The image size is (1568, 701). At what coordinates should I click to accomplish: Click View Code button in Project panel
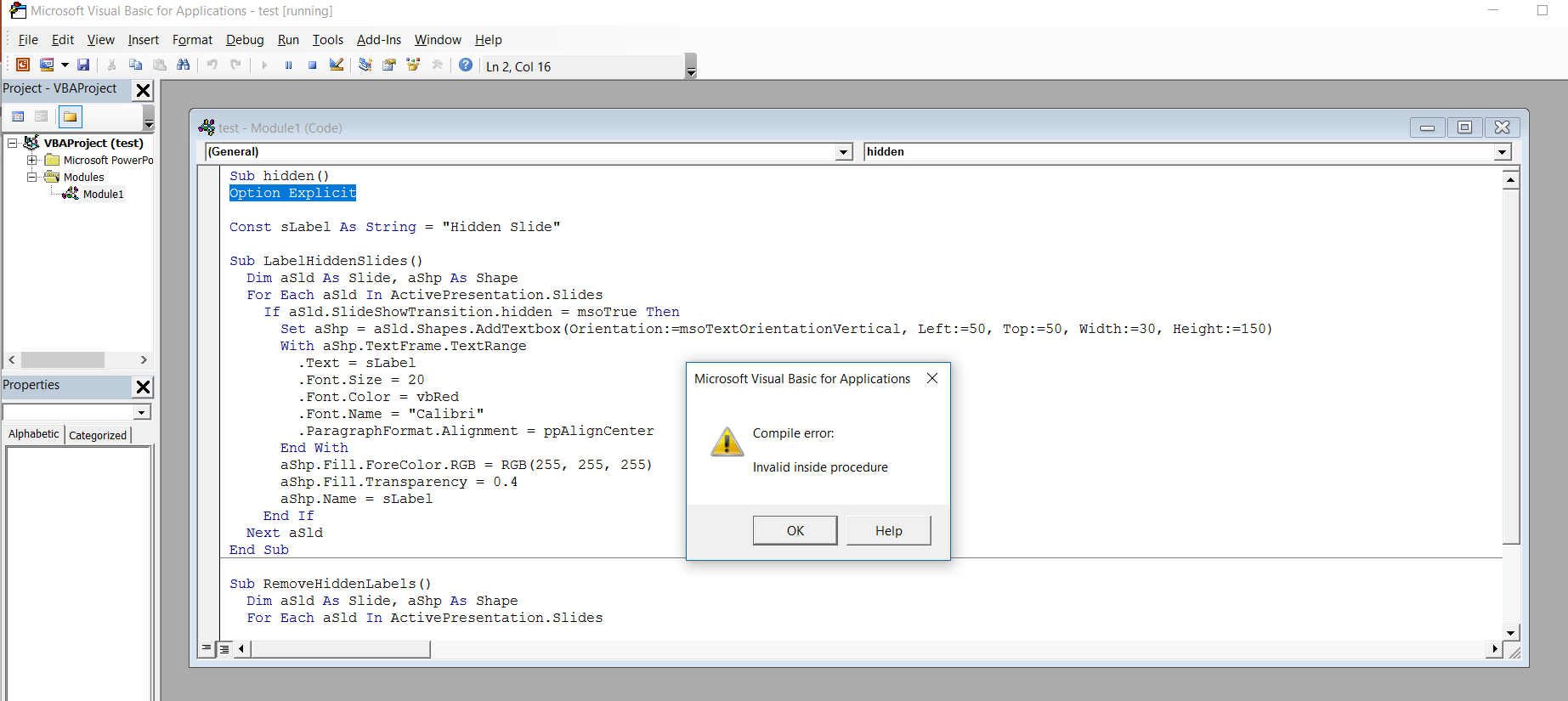(x=18, y=116)
